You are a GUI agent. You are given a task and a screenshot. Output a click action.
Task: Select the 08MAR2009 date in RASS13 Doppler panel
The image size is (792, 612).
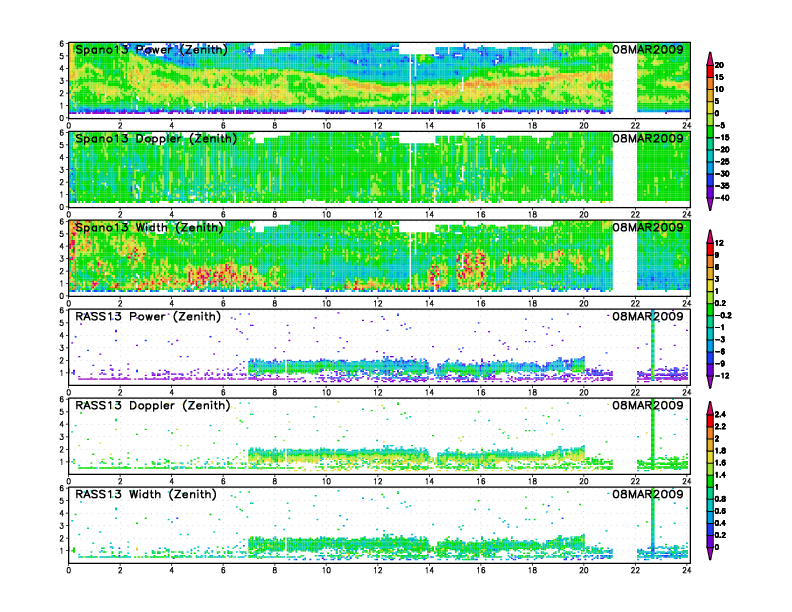point(648,405)
